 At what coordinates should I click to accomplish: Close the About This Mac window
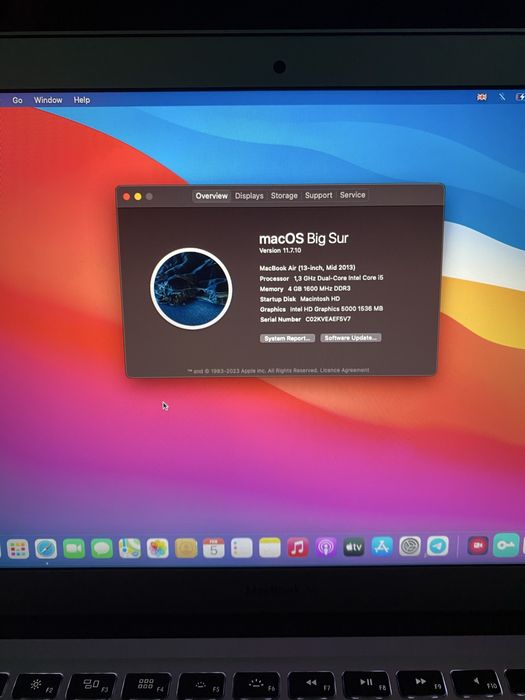[x=126, y=197]
